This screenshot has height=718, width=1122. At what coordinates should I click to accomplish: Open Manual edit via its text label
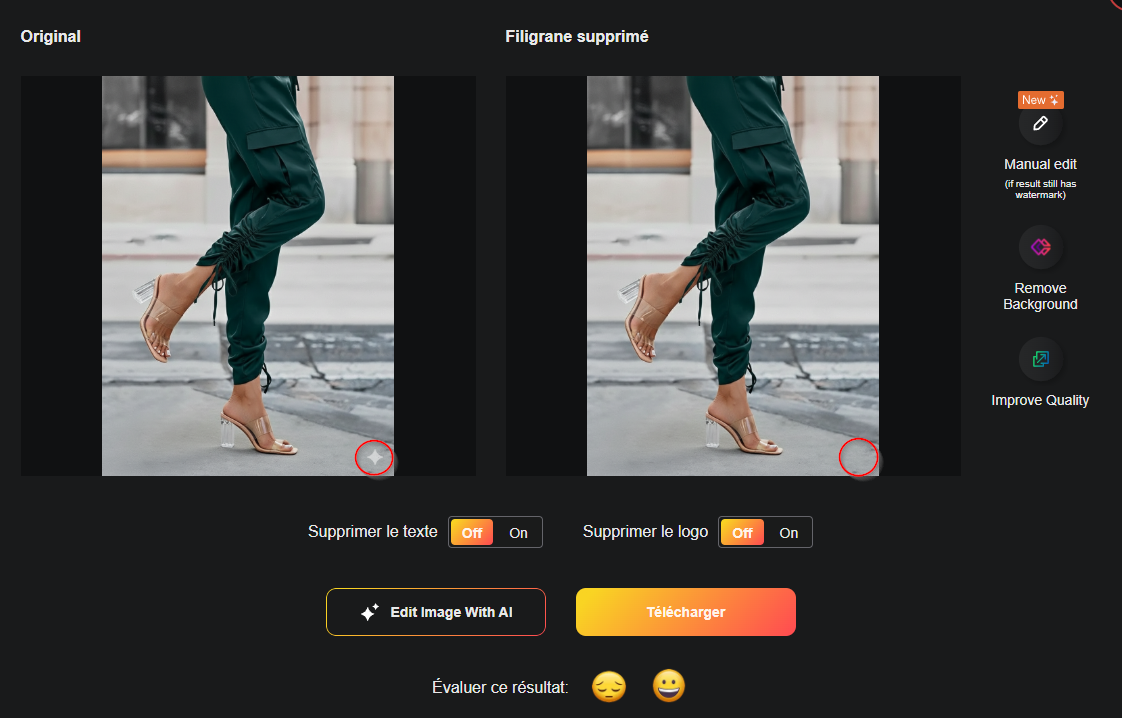[1040, 163]
